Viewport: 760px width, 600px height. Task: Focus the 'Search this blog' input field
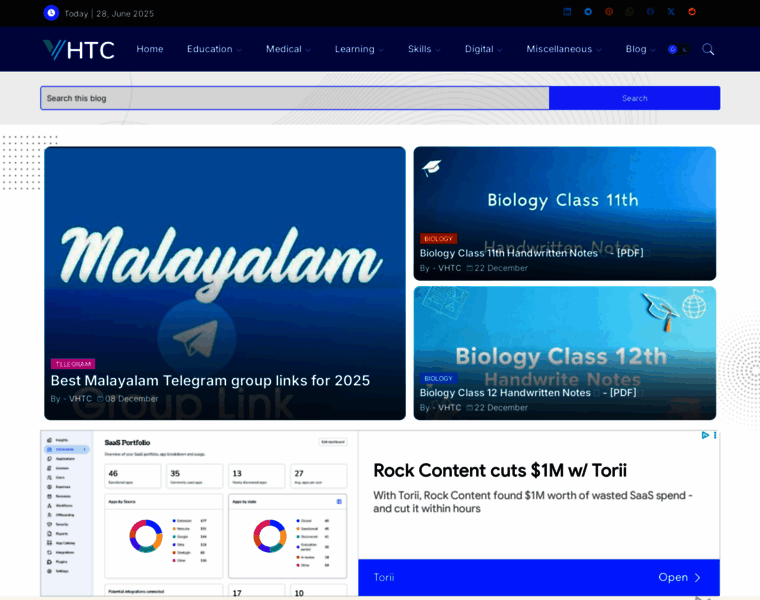[295, 98]
